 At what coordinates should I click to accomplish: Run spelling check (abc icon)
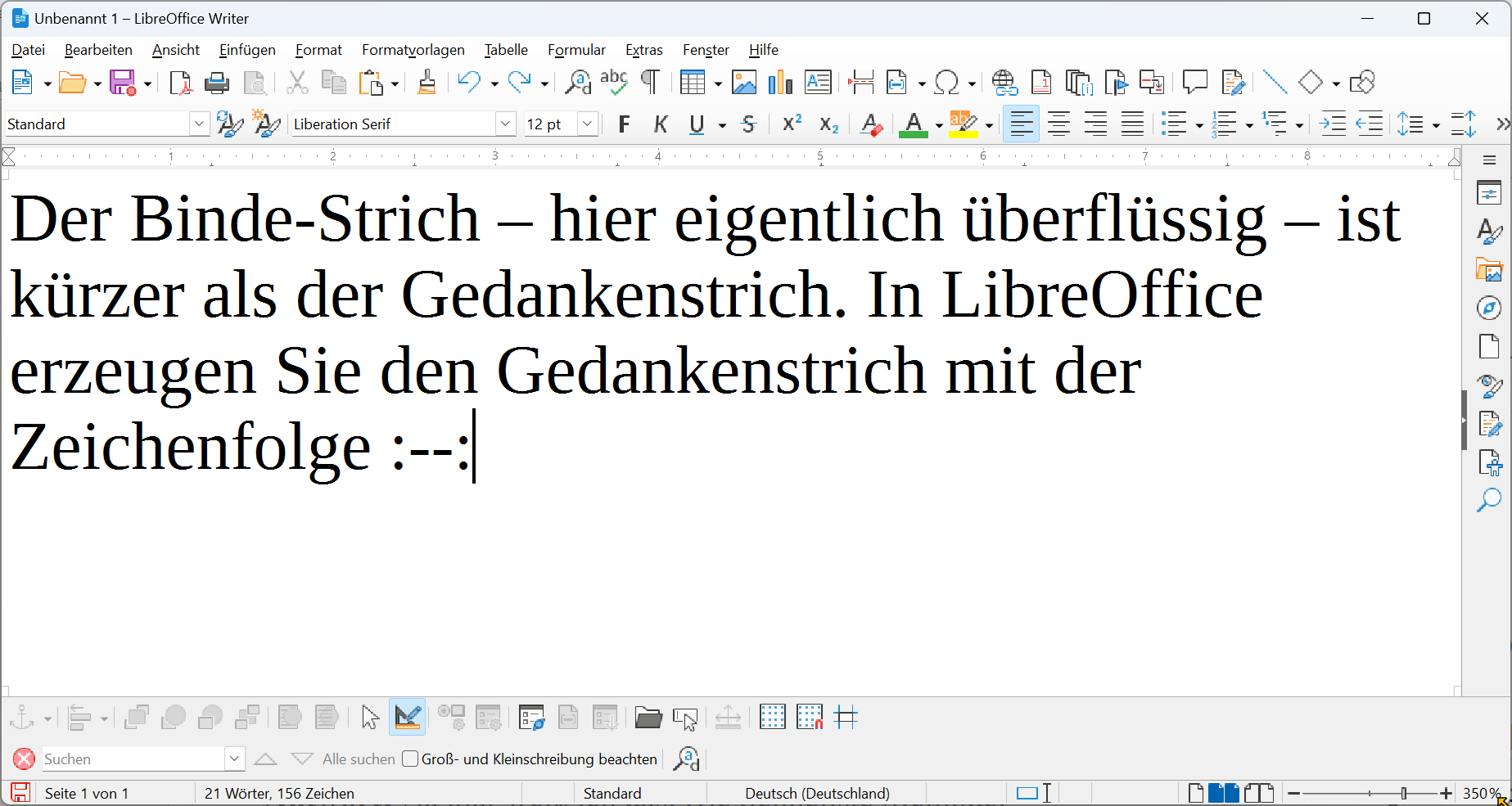pos(614,83)
